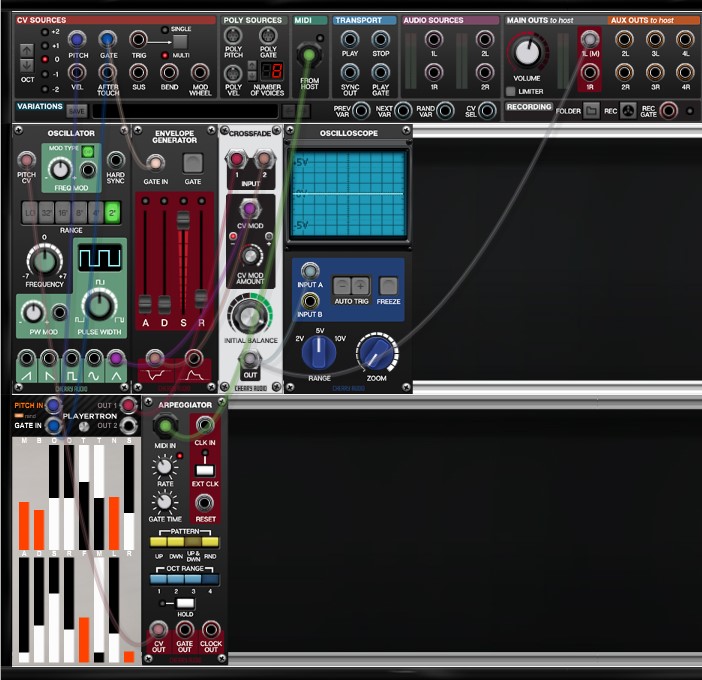Click the main VOLUME knob
The image size is (702, 680).
(528, 52)
